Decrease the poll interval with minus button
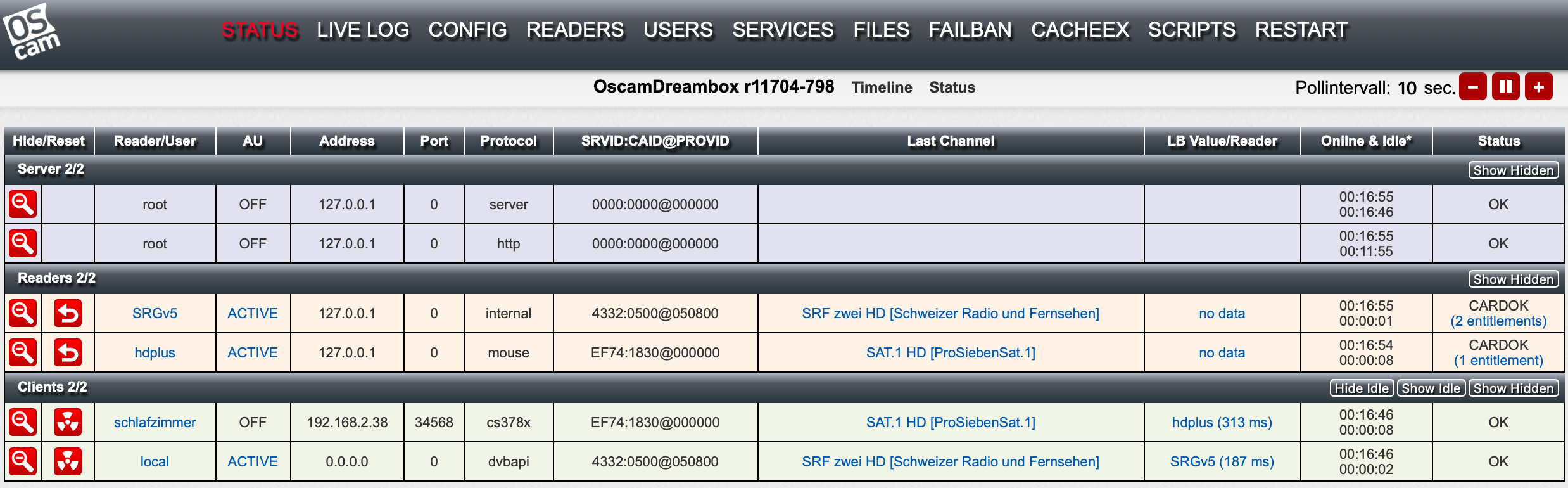The height and width of the screenshot is (488, 1568). pos(1472,87)
